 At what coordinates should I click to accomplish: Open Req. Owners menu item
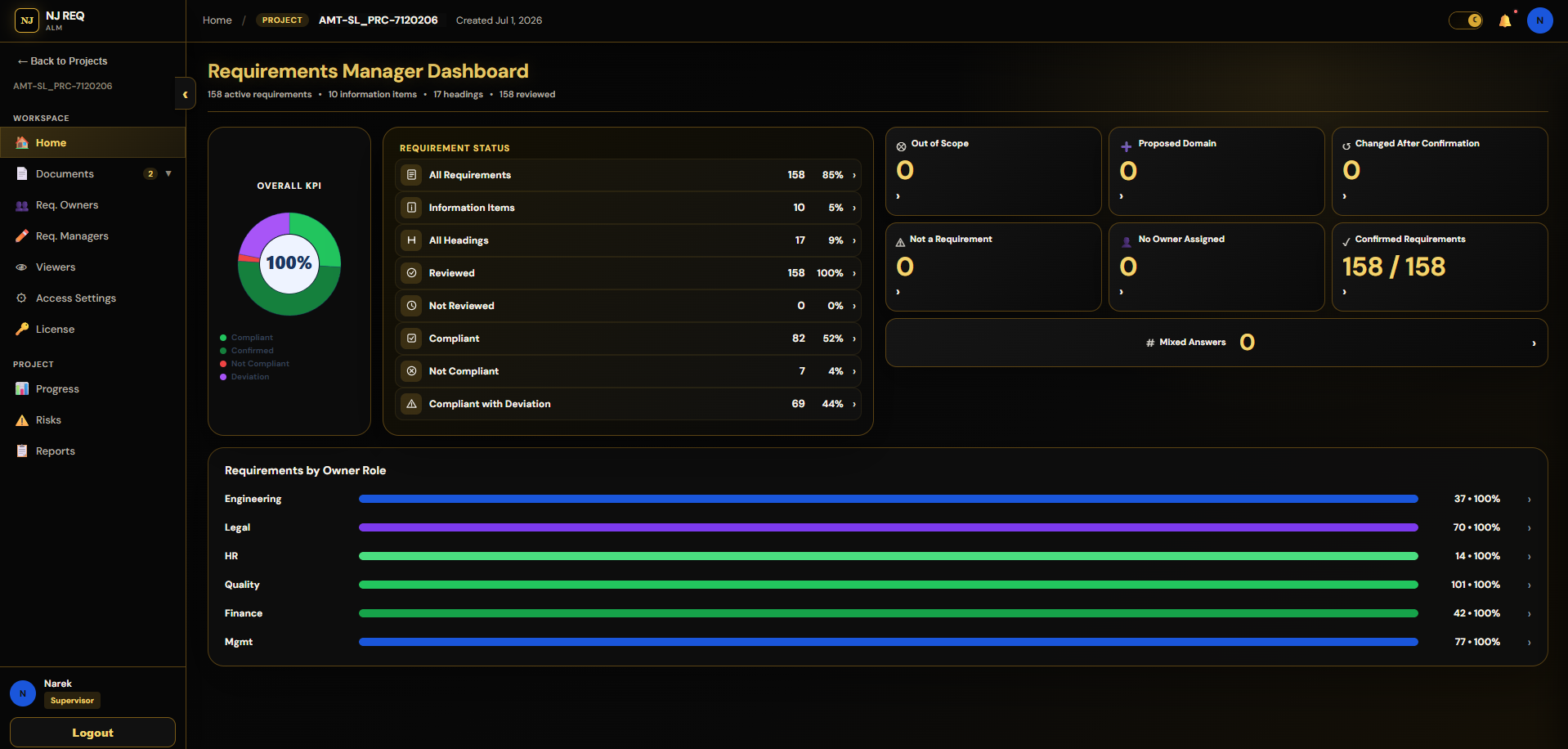point(92,205)
